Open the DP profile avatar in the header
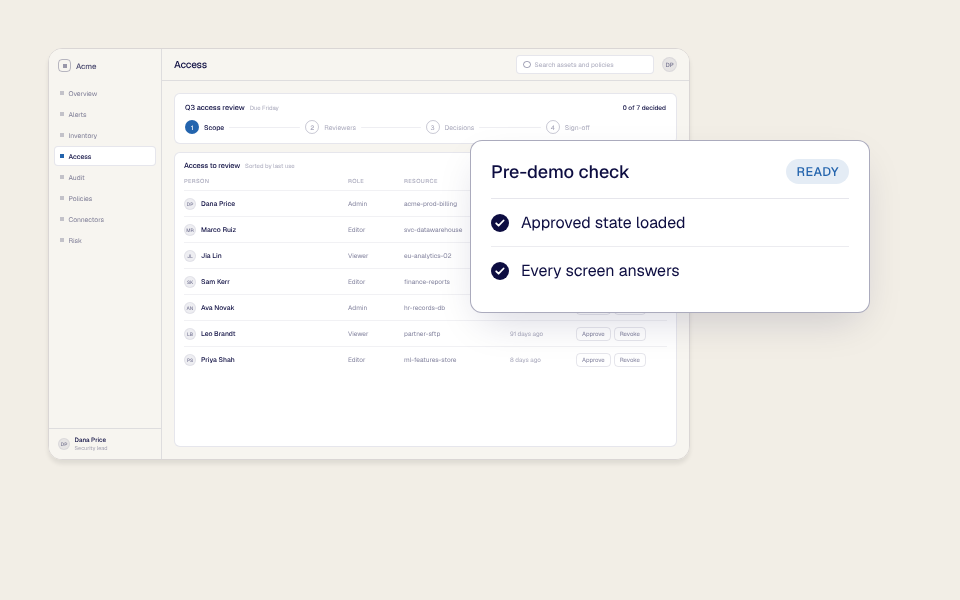The width and height of the screenshot is (960, 600). click(669, 65)
